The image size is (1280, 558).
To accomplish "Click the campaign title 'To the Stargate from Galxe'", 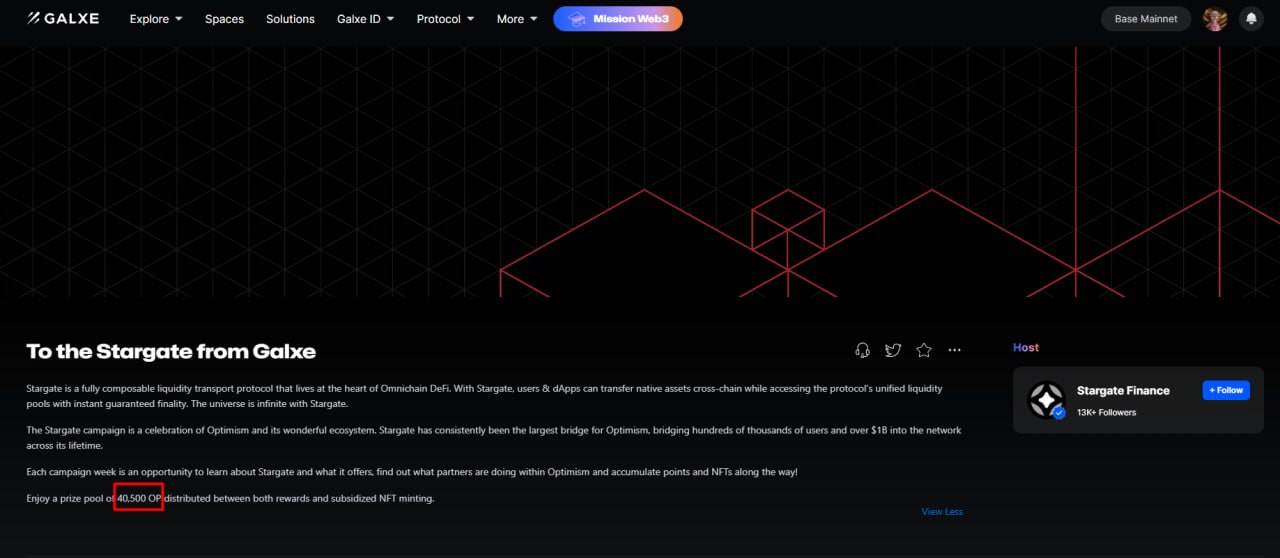I will 171,351.
